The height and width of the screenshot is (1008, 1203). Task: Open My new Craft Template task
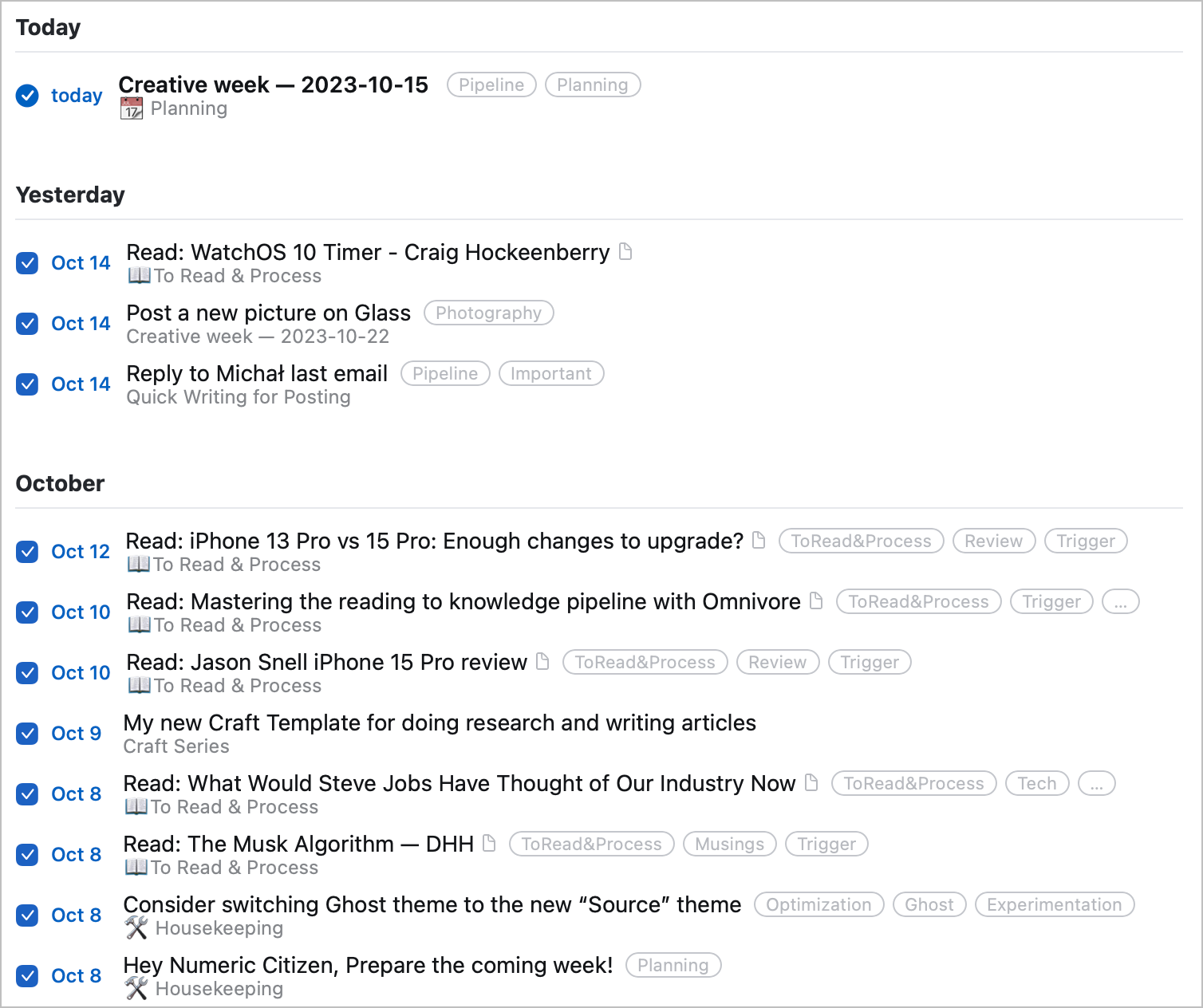440,723
